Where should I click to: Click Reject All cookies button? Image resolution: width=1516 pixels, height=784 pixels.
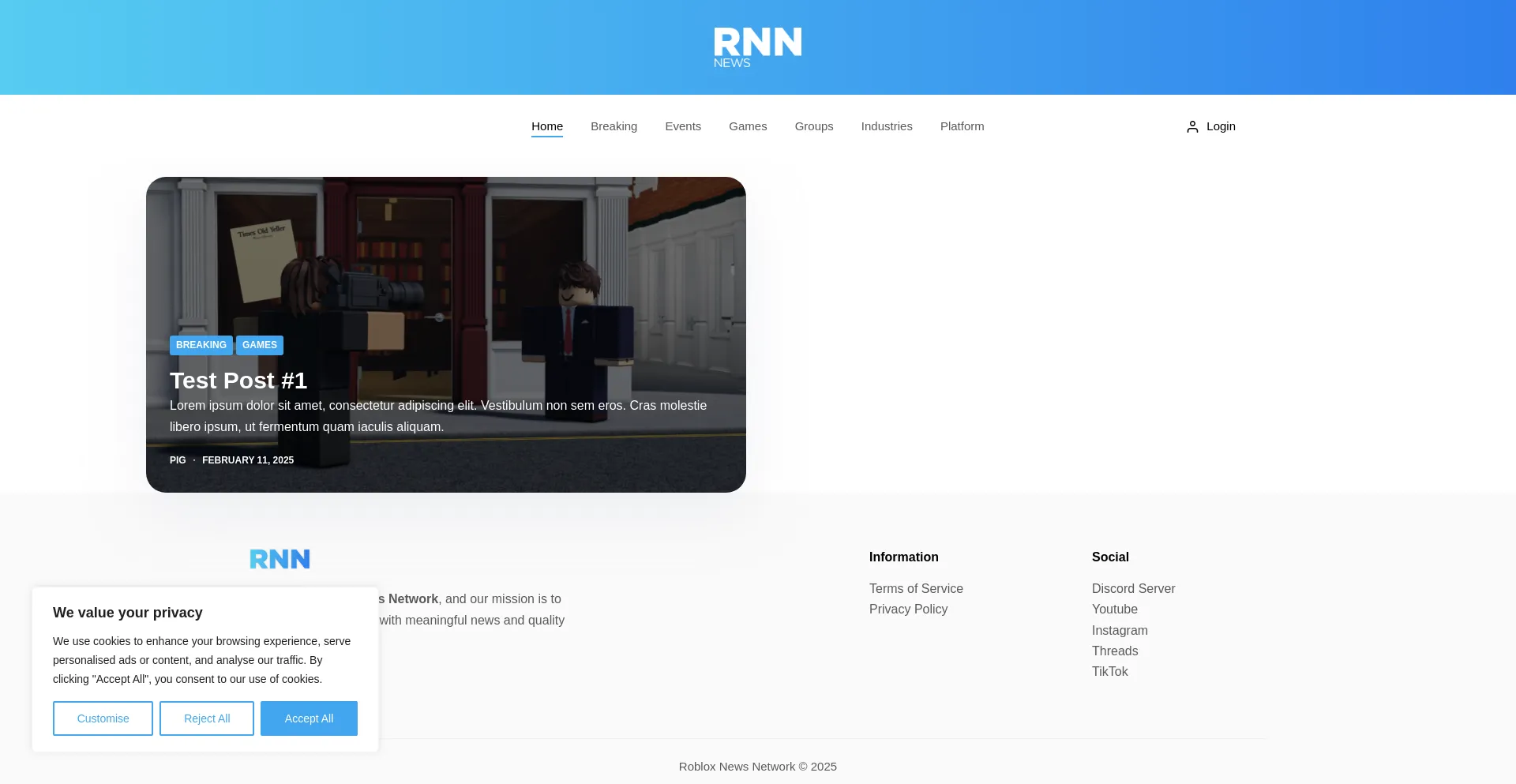pyautogui.click(x=207, y=718)
